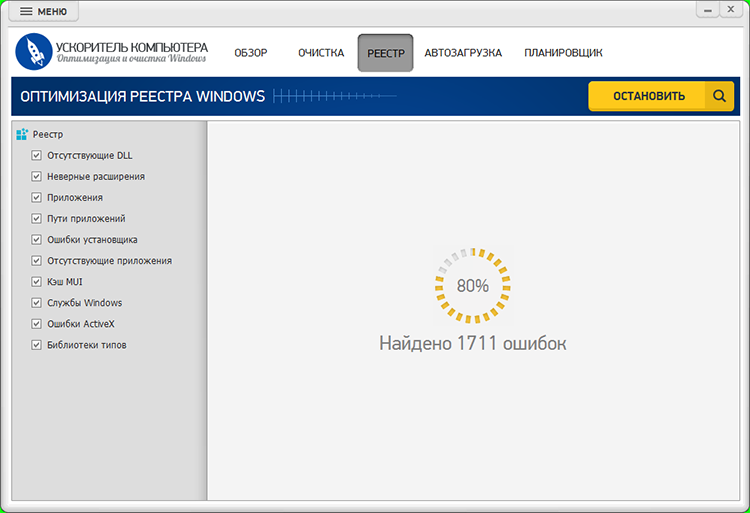
Task: Go to the Автозагрузка tab
Action: [463, 53]
